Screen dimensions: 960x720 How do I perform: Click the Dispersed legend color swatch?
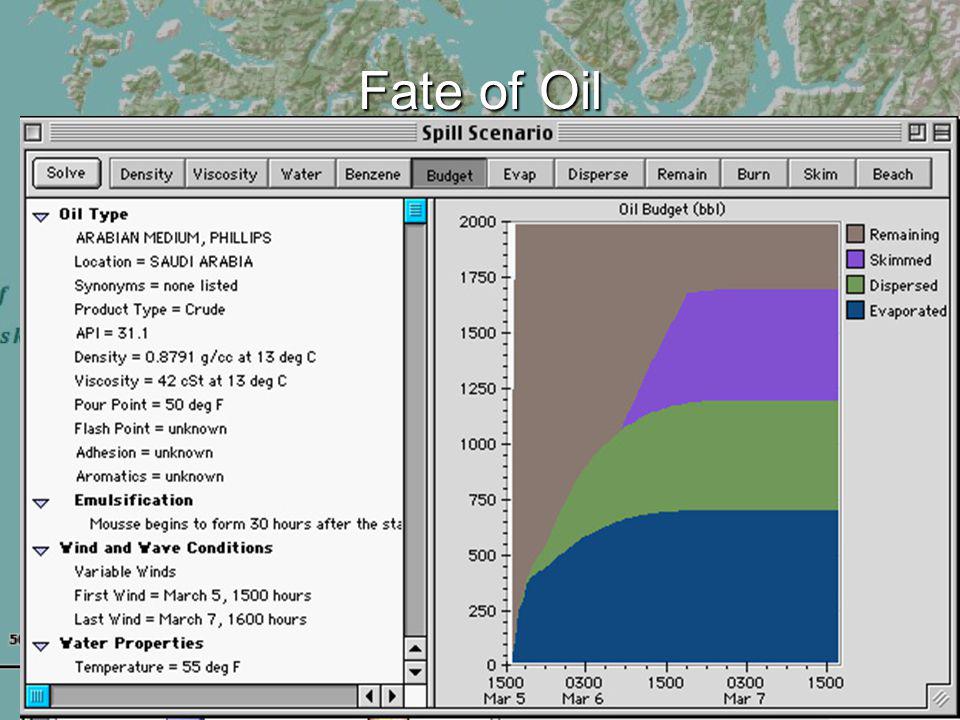855,285
